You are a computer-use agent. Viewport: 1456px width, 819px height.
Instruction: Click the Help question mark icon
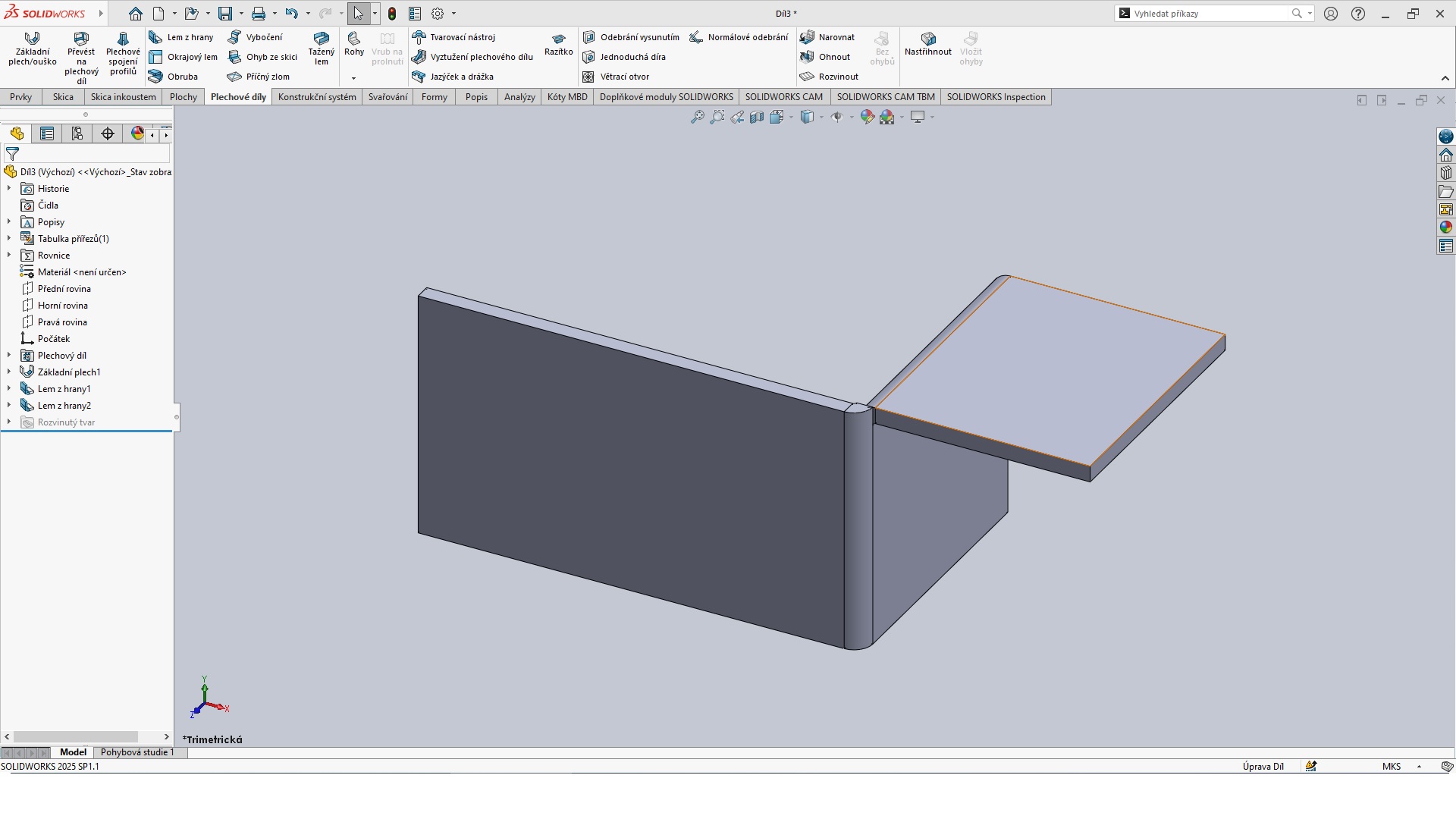[x=1358, y=14]
